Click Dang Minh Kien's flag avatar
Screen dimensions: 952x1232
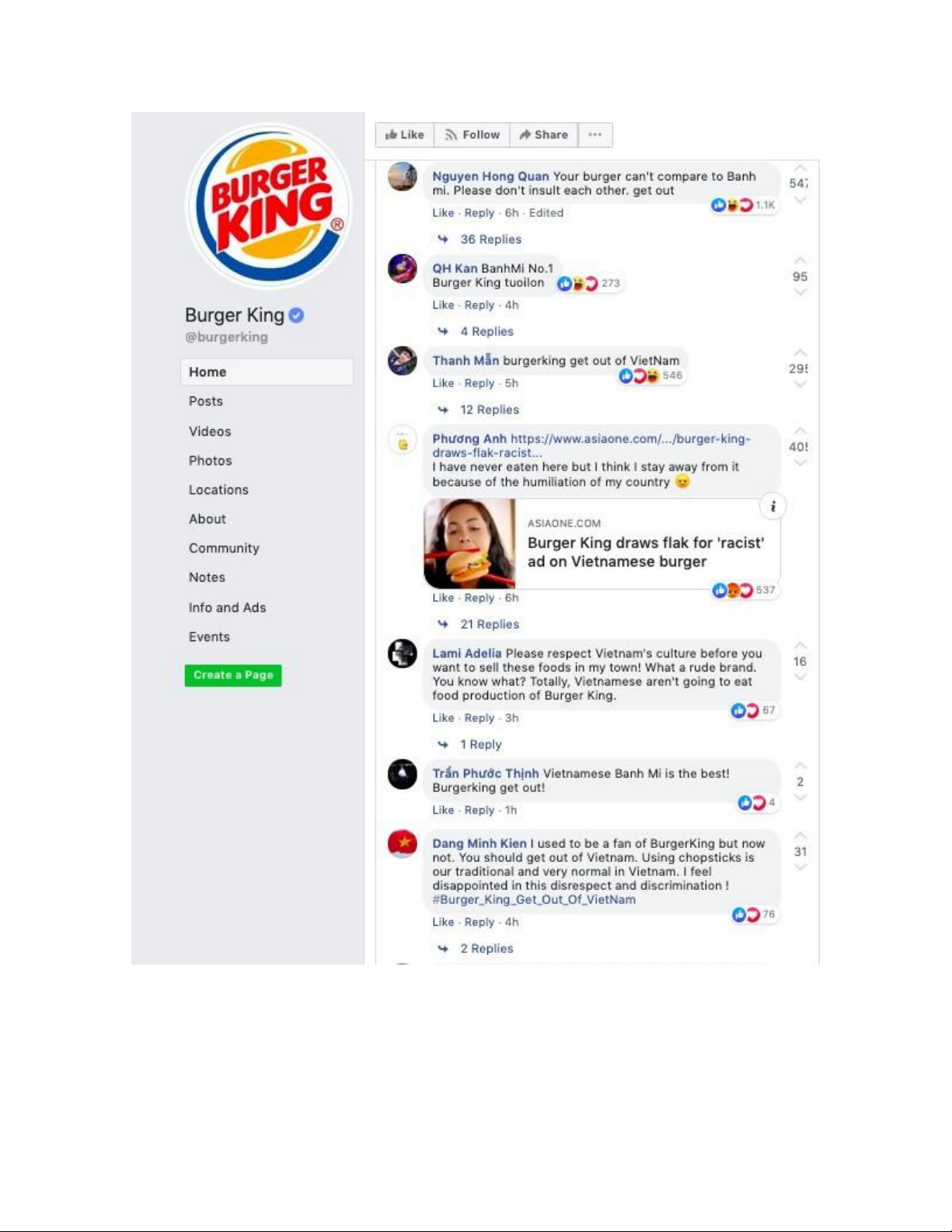coord(403,844)
